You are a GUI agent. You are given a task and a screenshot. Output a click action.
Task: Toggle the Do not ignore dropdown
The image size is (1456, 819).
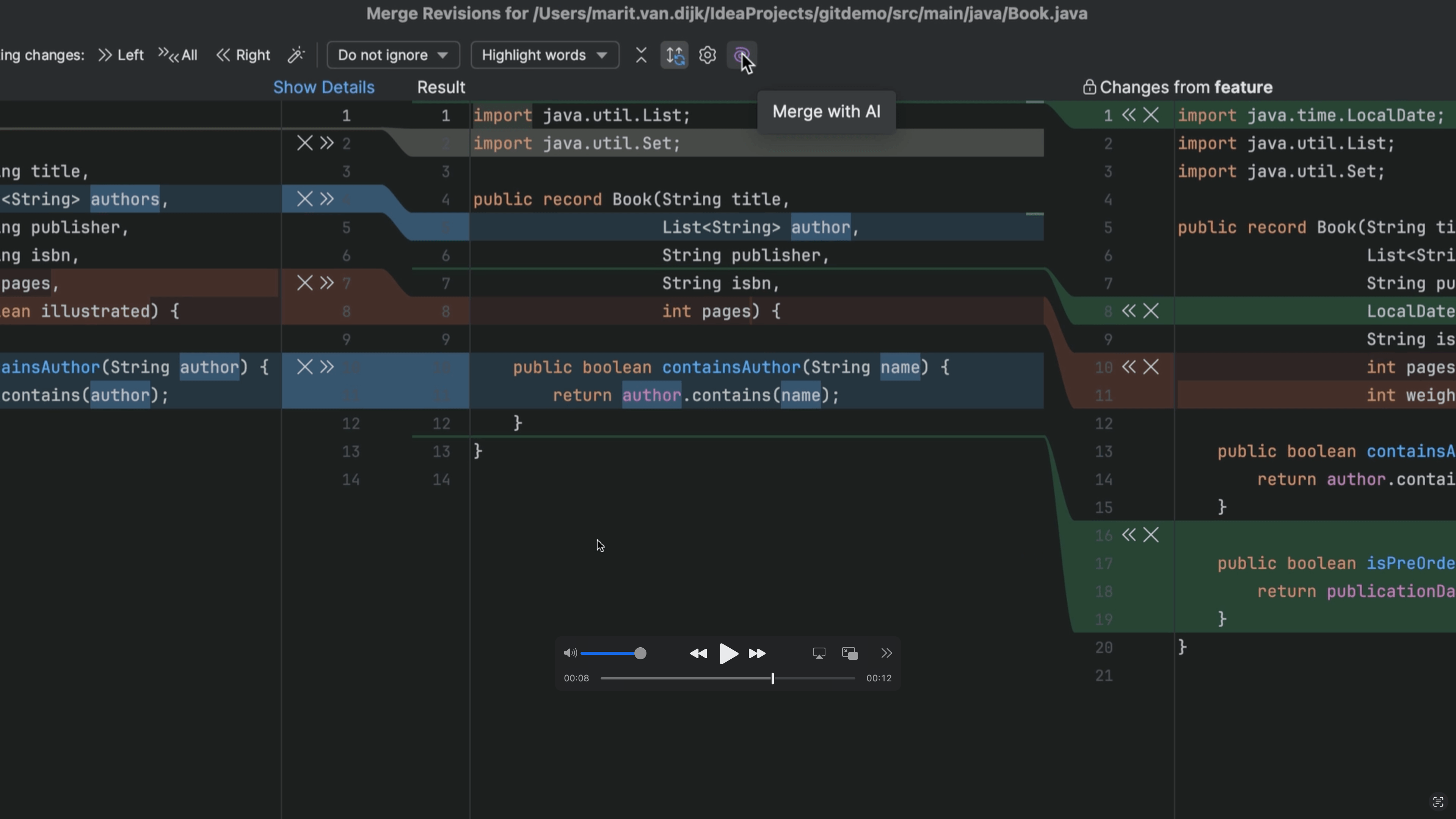pos(390,55)
